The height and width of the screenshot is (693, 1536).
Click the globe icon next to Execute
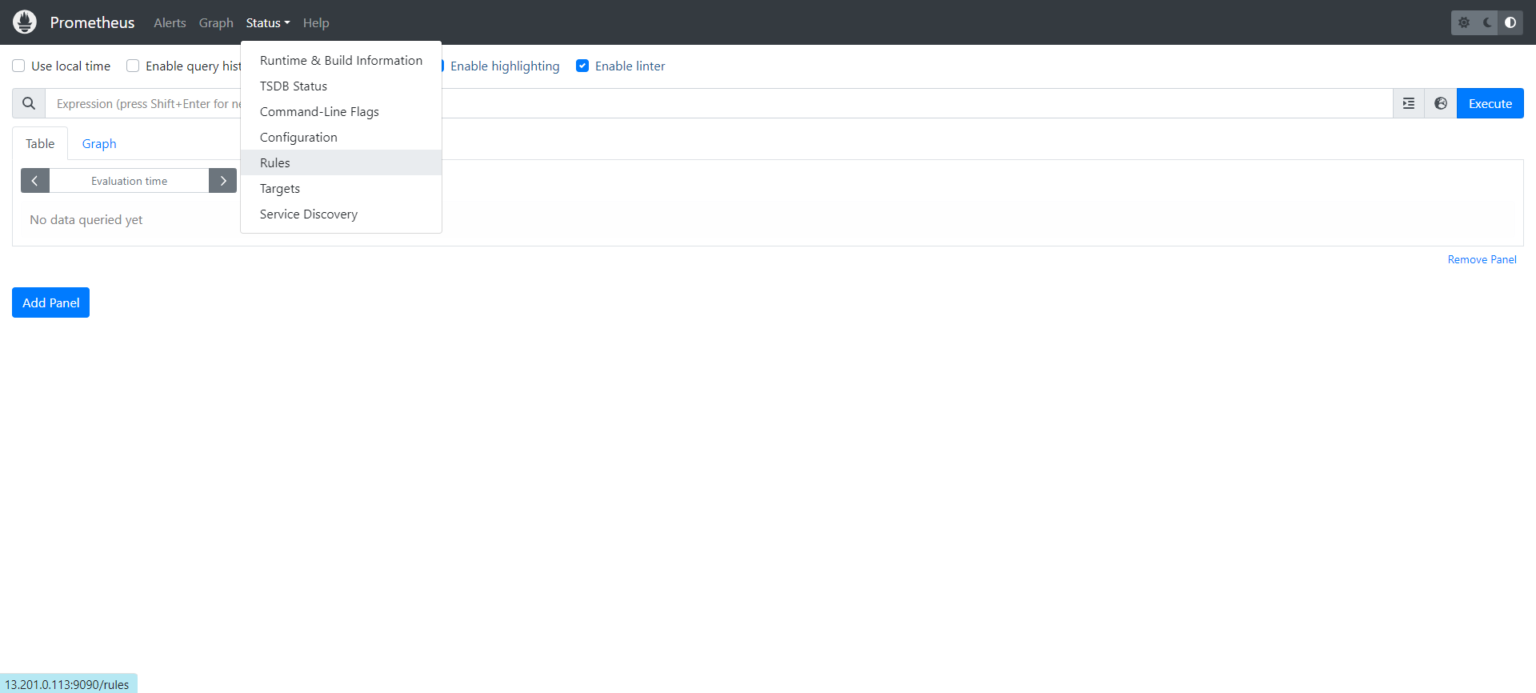point(1440,103)
